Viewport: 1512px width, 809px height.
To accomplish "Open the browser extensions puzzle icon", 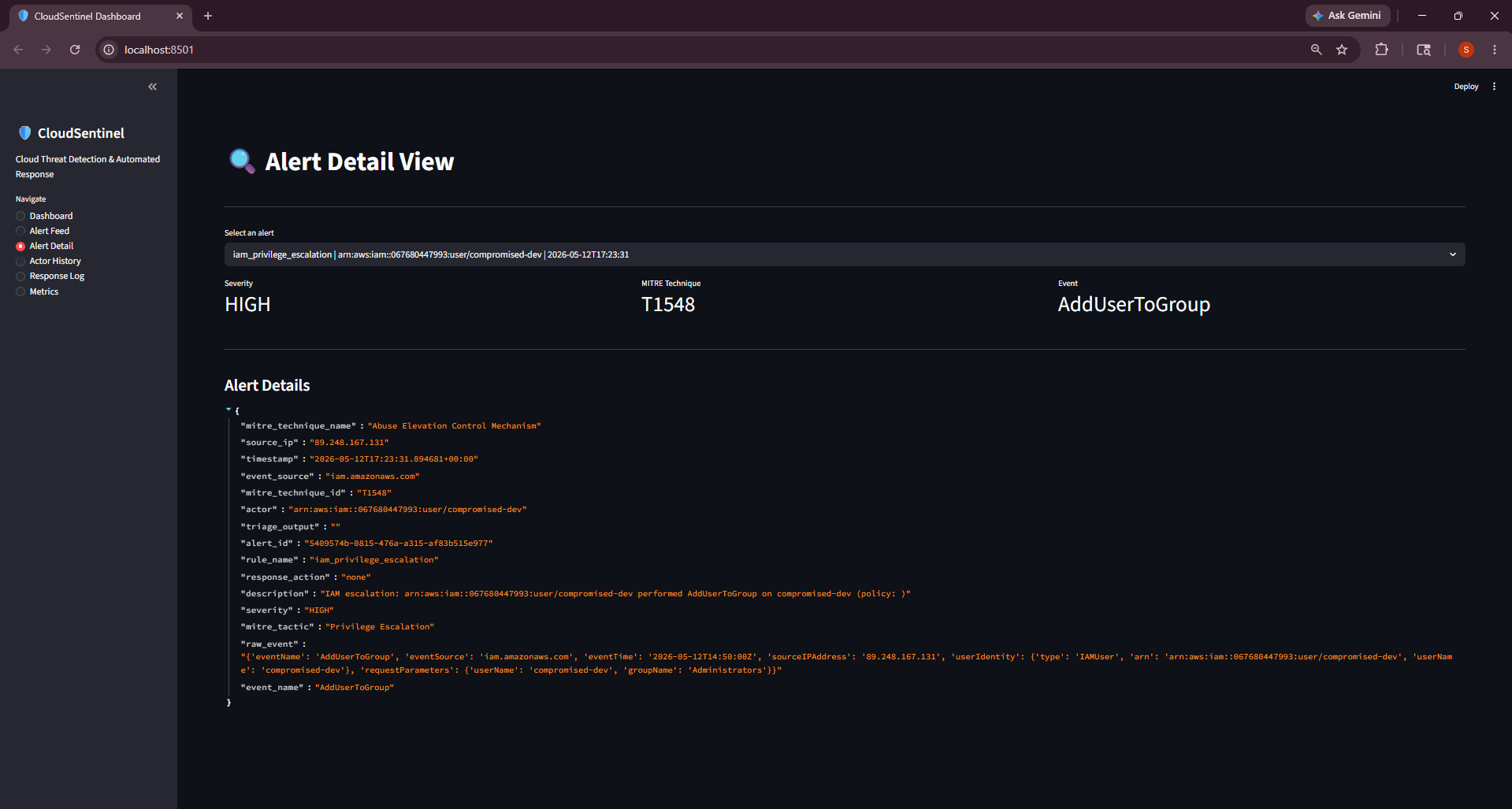I will (1381, 50).
